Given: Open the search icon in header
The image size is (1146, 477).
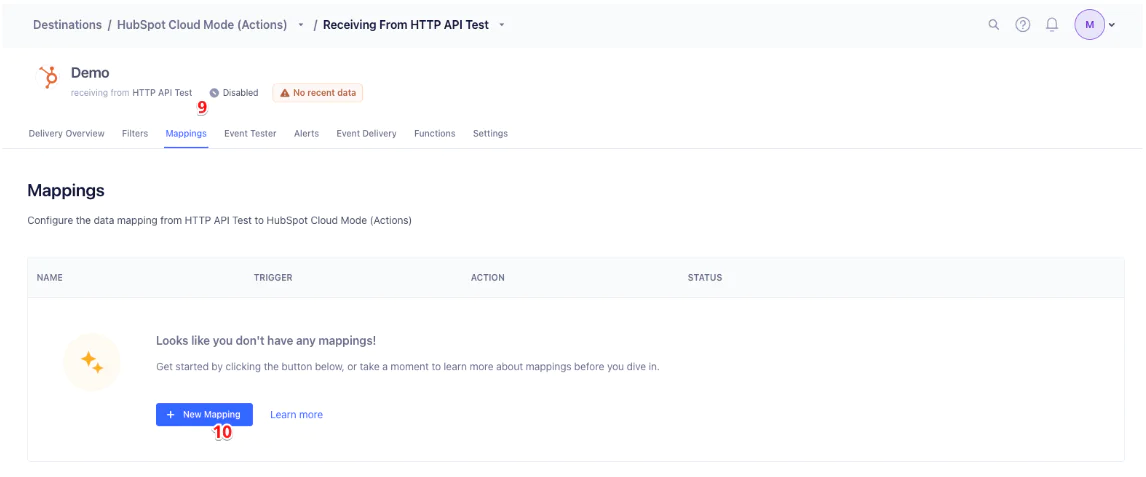Looking at the screenshot, I should tap(993, 24).
